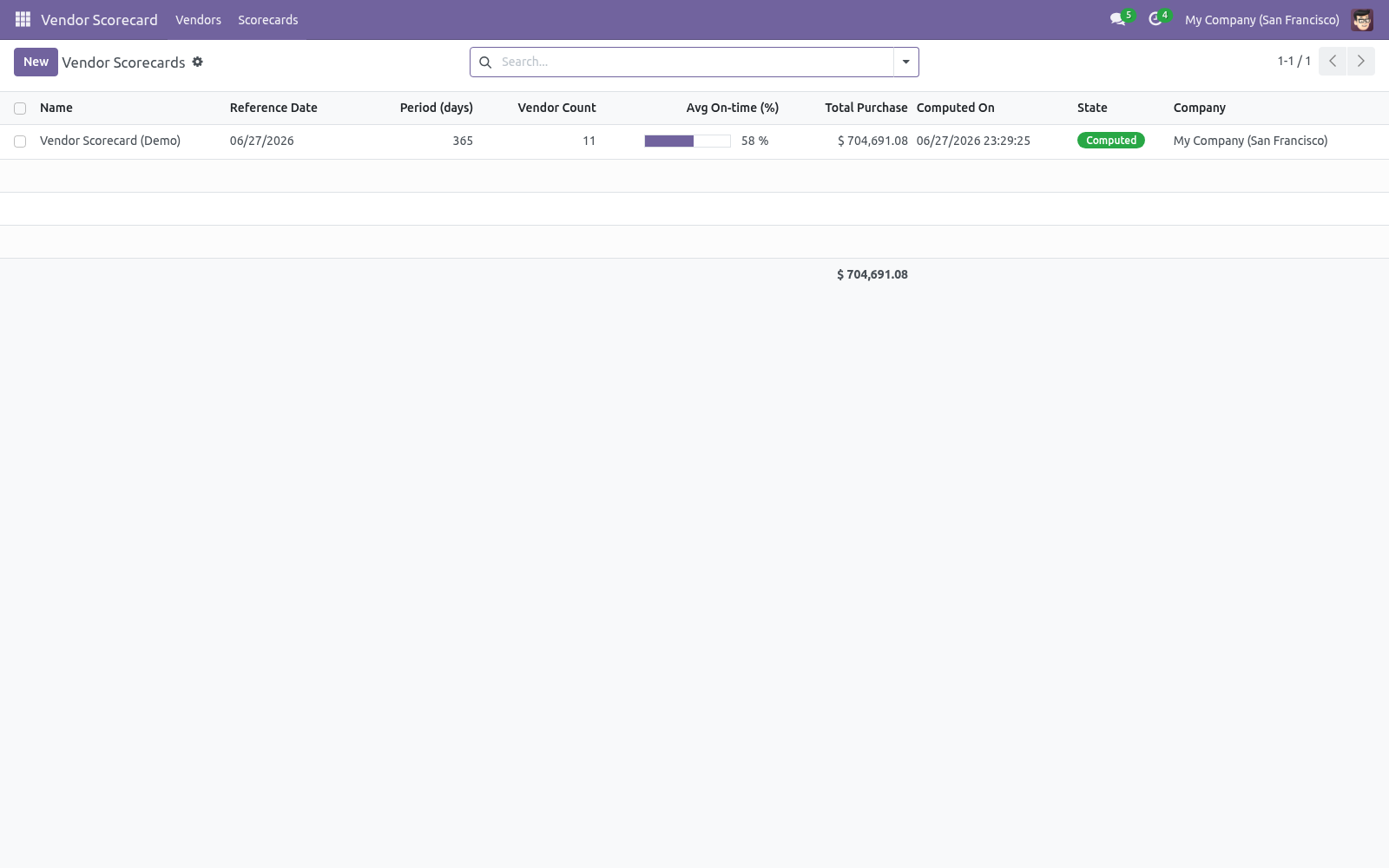
Task: Click the 365 period cell
Action: pyautogui.click(x=463, y=141)
